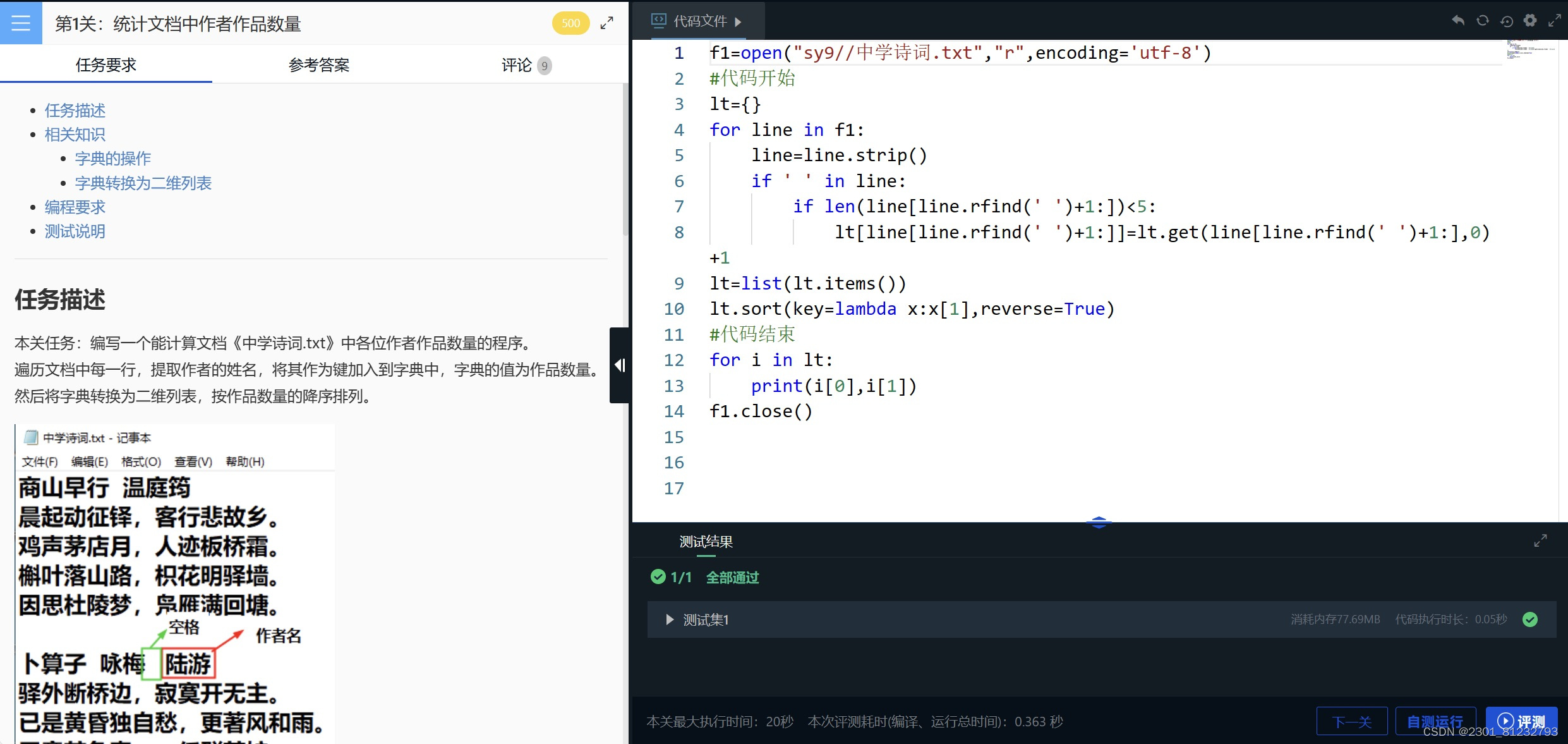Viewport: 1568px width, 744px height.
Task: Jump to 相关知识 section link
Action: [75, 135]
